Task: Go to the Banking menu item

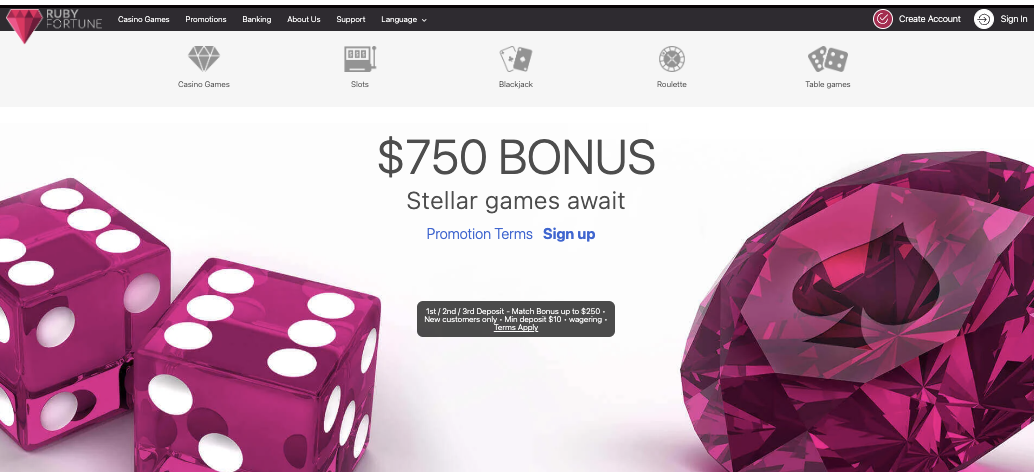Action: coord(257,19)
